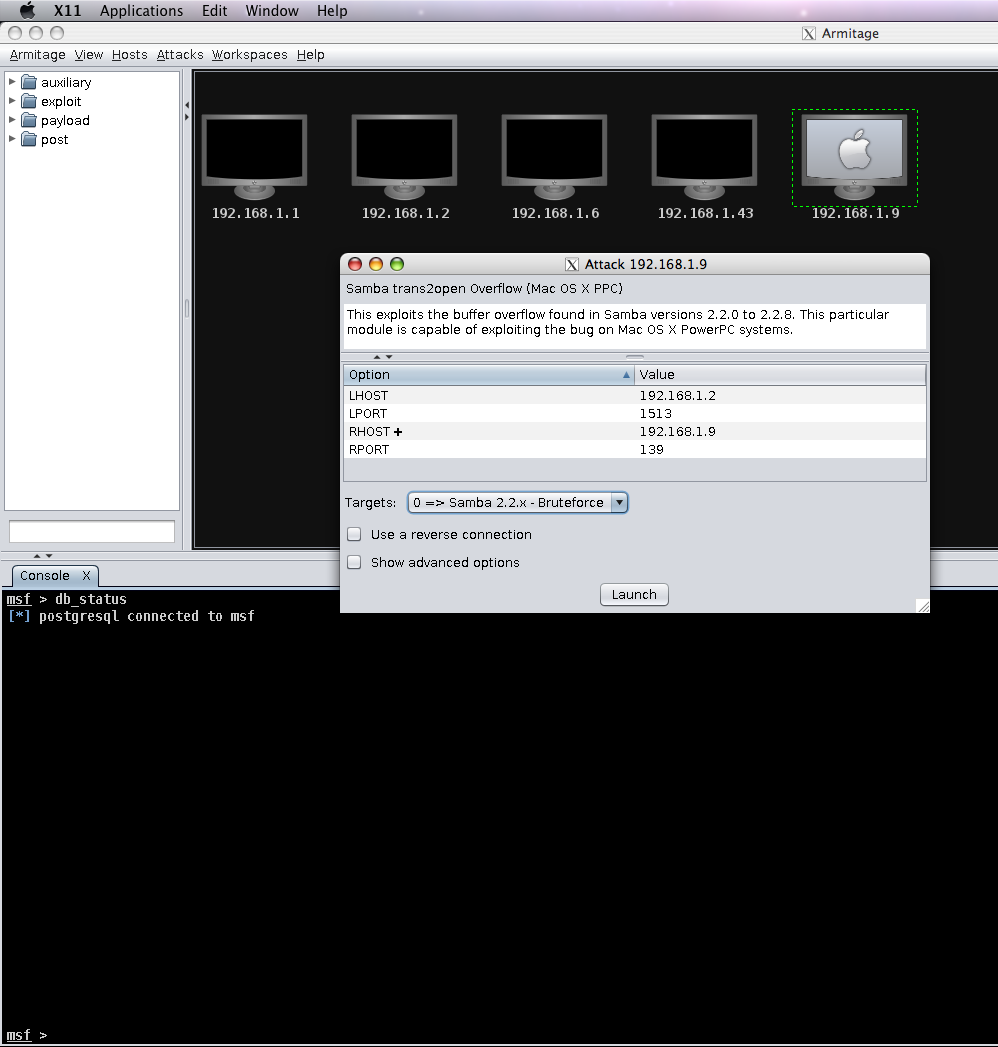The image size is (998, 1047).
Task: Click the LPORT value 1513
Action: tap(656, 413)
